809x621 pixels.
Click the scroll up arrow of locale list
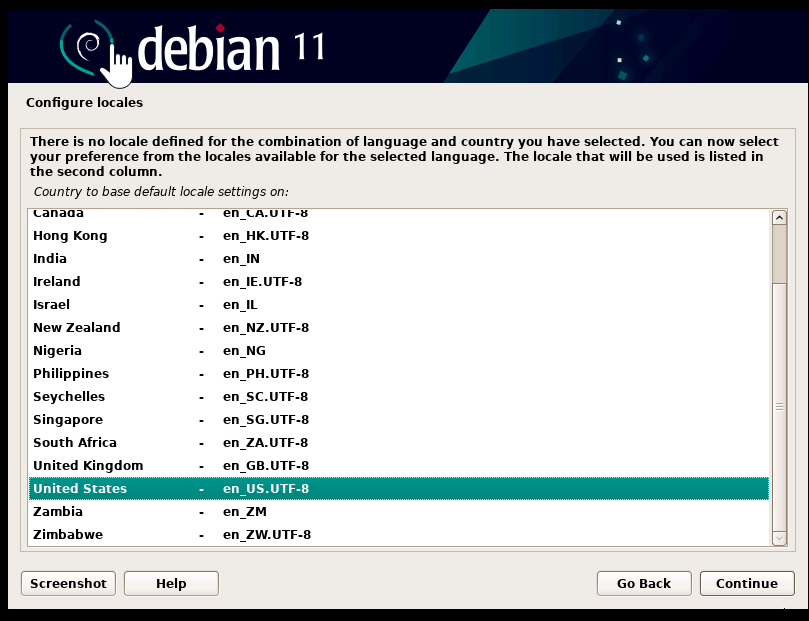pyautogui.click(x=779, y=218)
